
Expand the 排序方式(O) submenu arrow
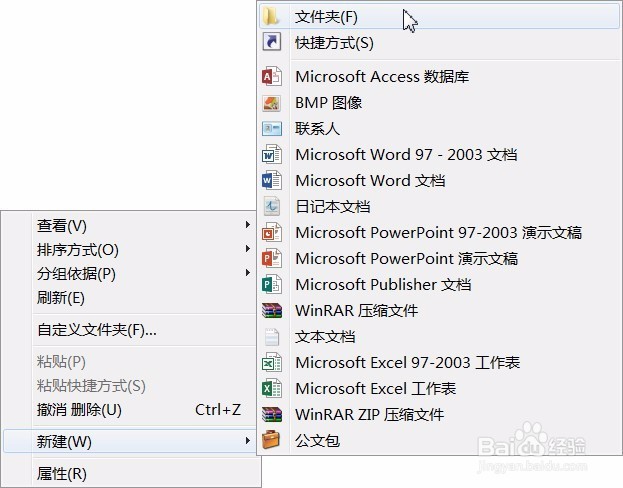pyautogui.click(x=248, y=249)
